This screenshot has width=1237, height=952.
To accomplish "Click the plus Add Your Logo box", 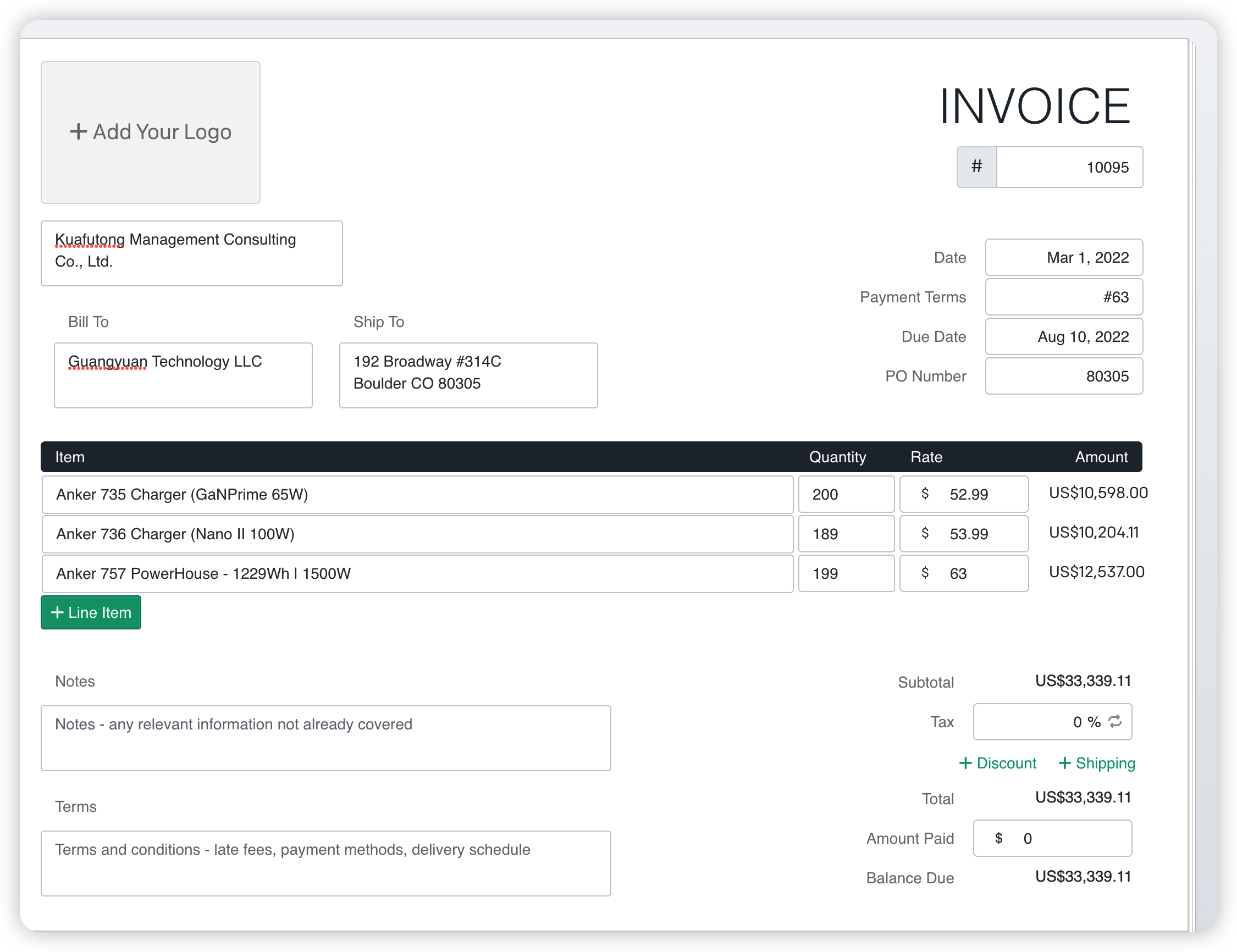I will click(151, 132).
